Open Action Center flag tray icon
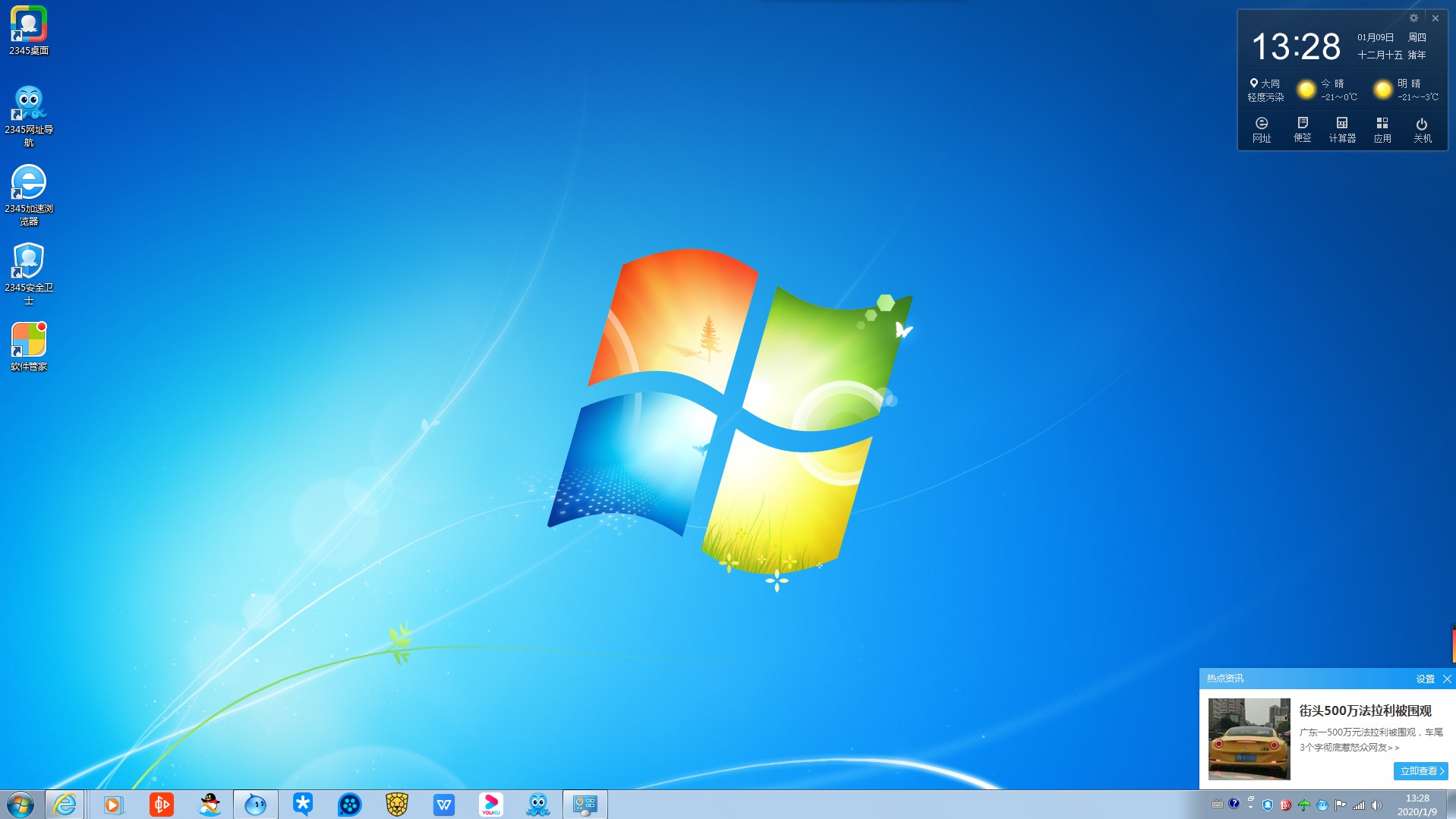 (1341, 805)
